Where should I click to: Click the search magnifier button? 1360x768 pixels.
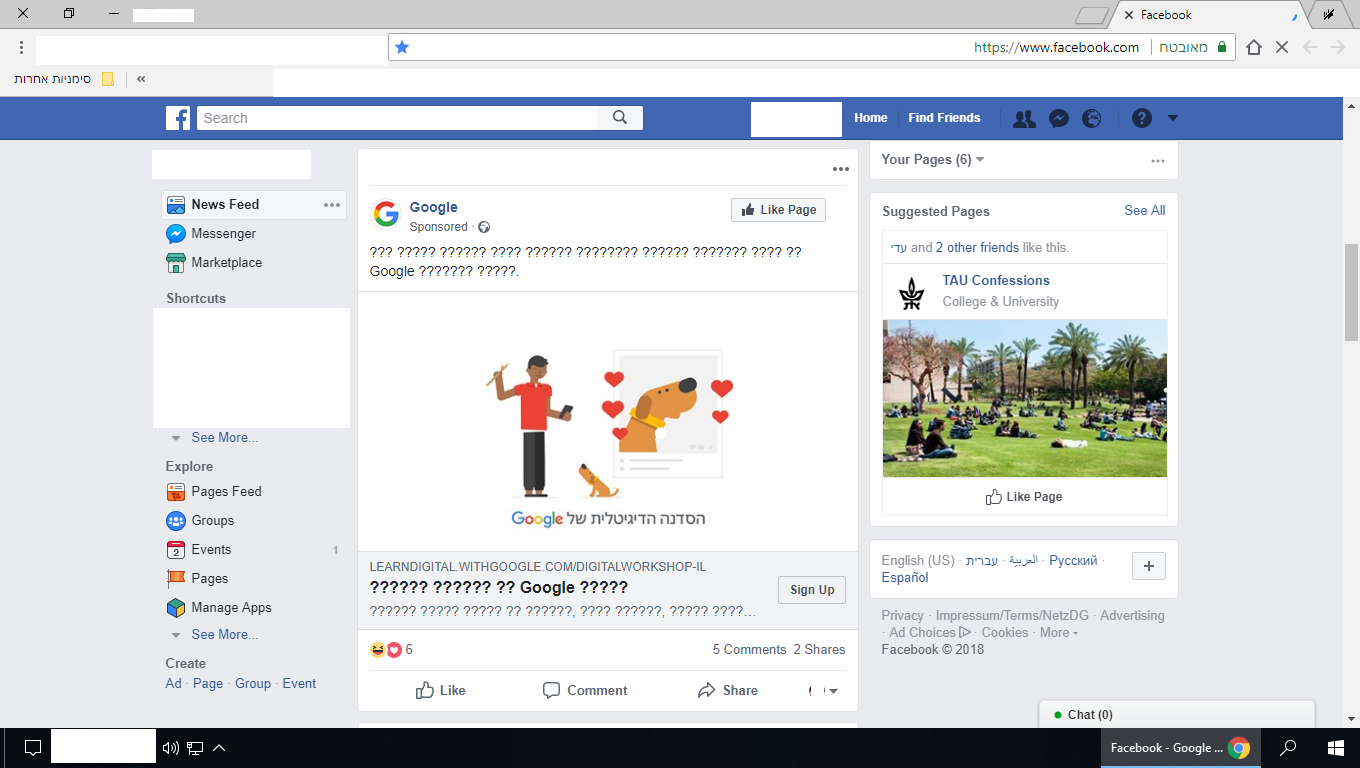tap(620, 118)
